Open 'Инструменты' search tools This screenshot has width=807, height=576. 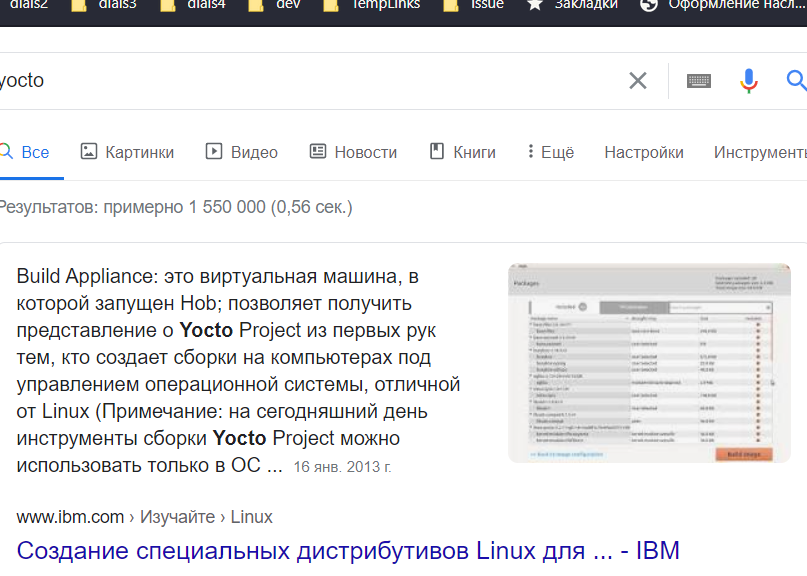(760, 152)
